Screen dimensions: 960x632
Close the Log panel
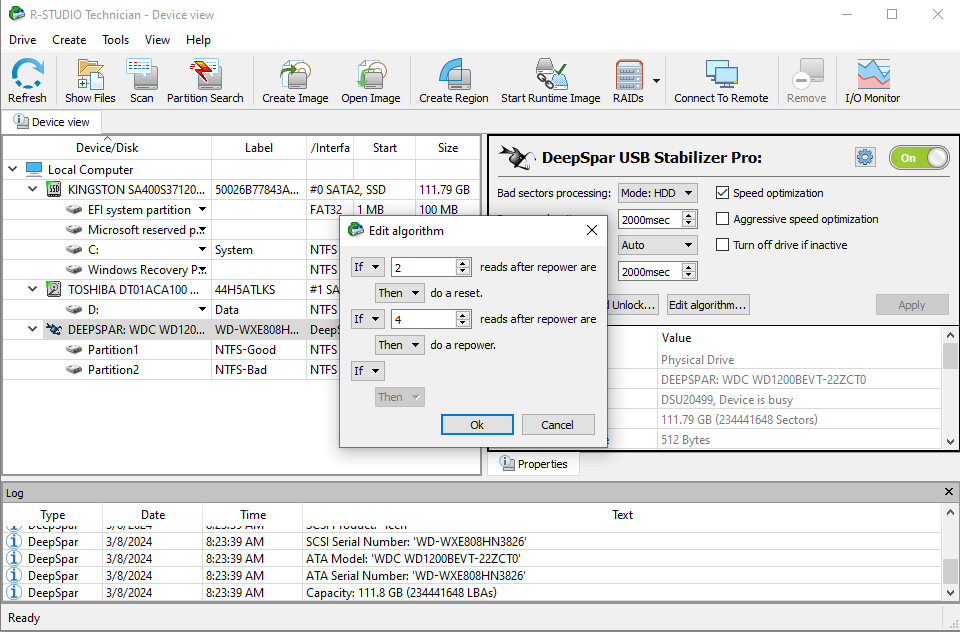tap(948, 492)
